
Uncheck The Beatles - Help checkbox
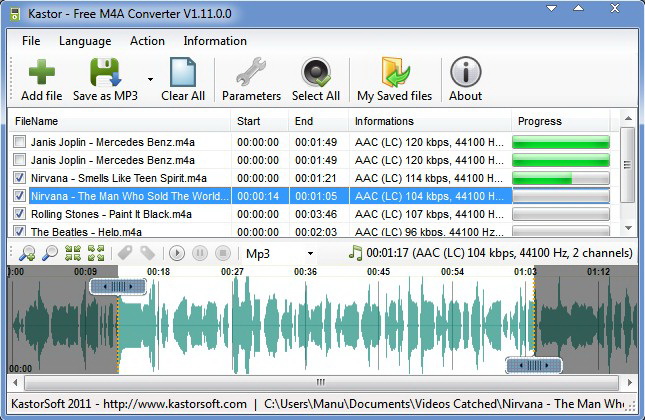tap(19, 231)
